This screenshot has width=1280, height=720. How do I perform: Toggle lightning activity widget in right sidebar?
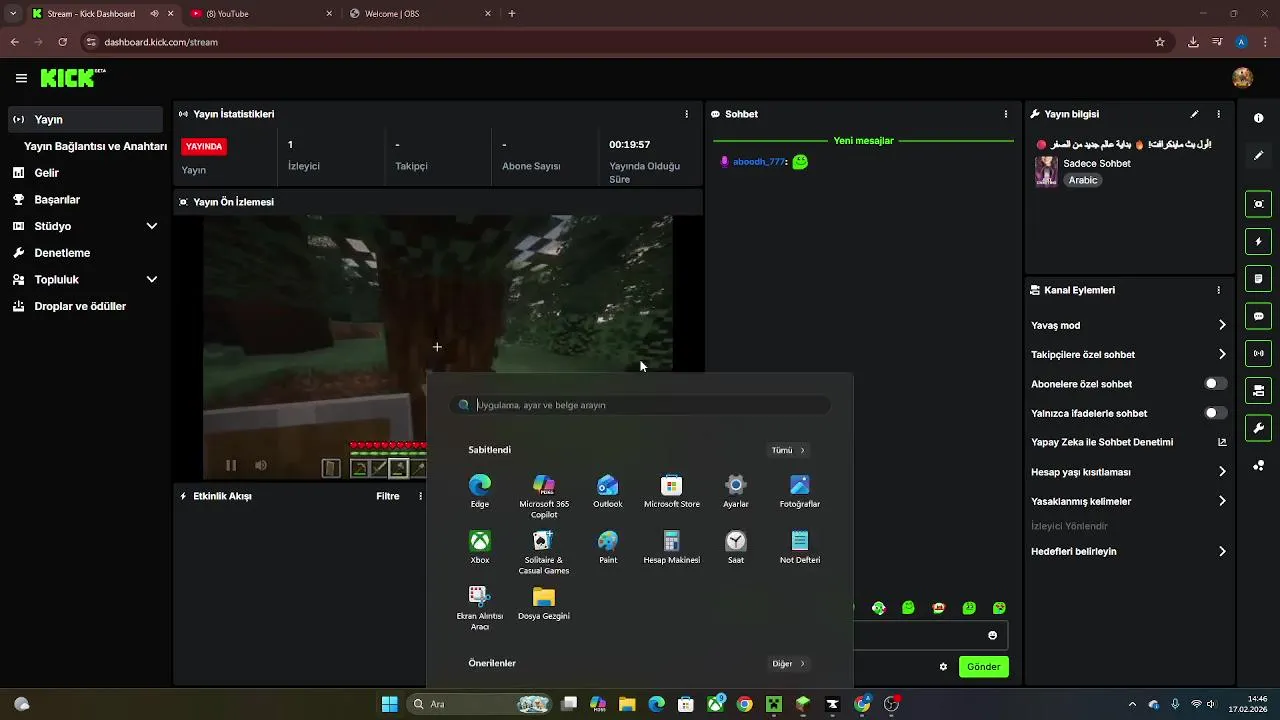pyautogui.click(x=1258, y=241)
